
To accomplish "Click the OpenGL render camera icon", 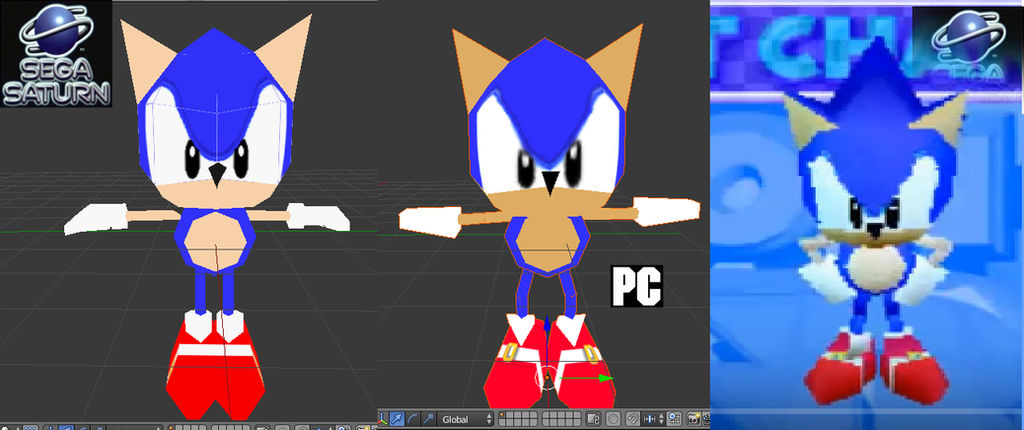I will [694, 419].
